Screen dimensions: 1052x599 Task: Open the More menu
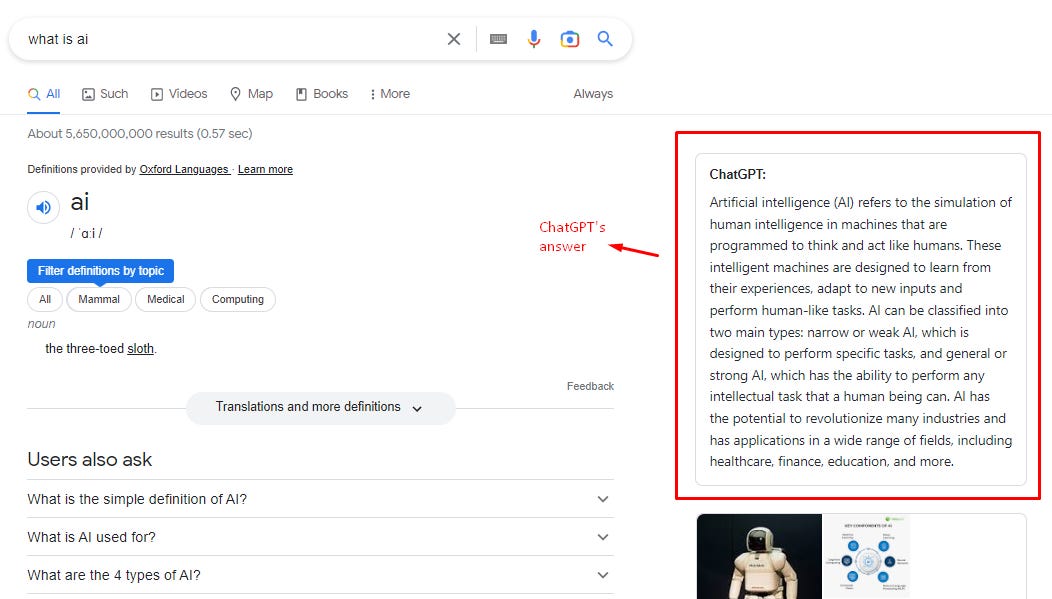point(390,94)
